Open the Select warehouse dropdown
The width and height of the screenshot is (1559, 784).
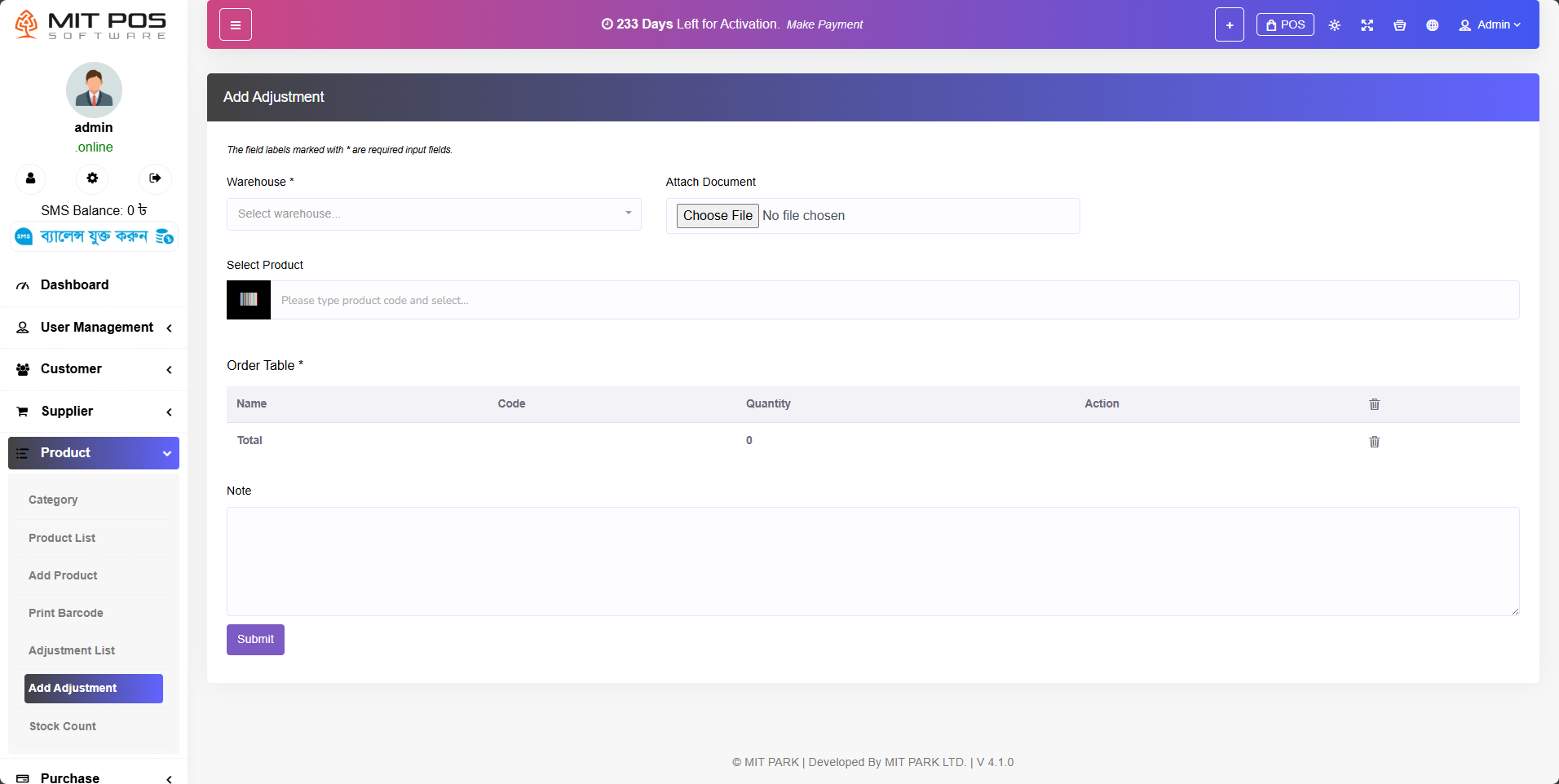coord(433,214)
